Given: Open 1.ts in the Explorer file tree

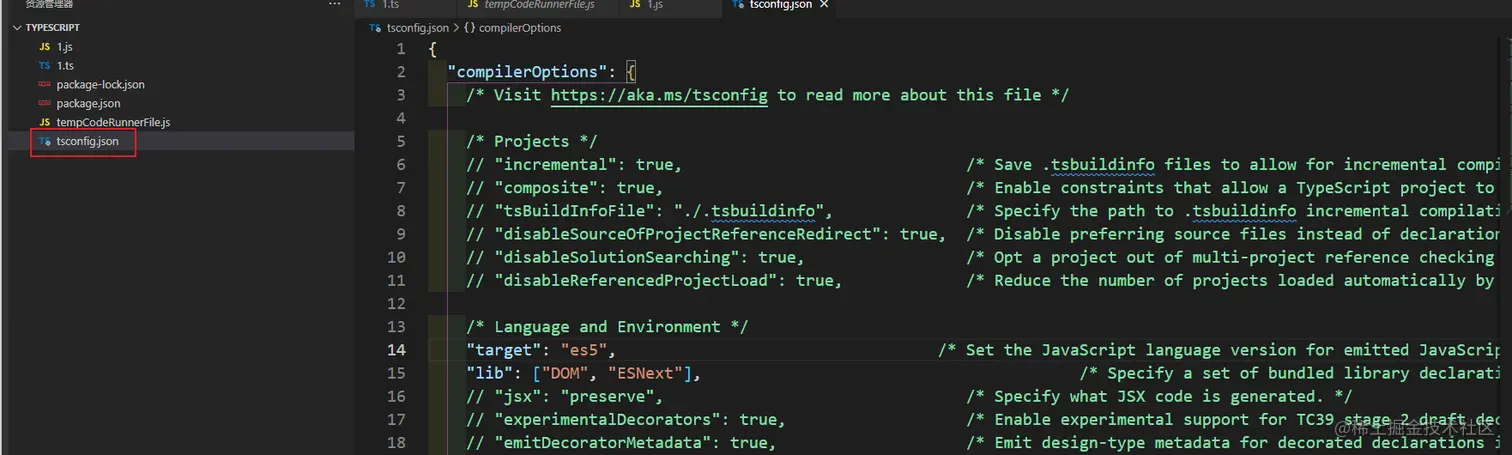Looking at the screenshot, I should pos(65,66).
